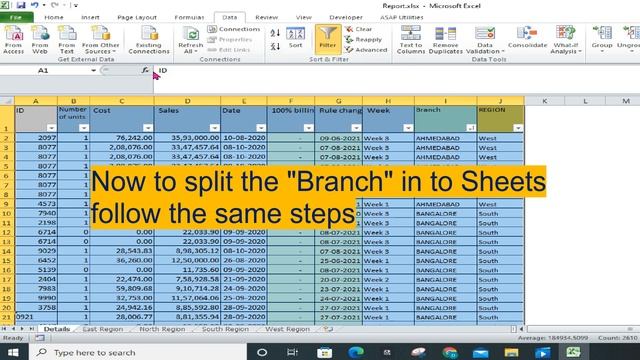Open the Windows Start menu

point(13,352)
